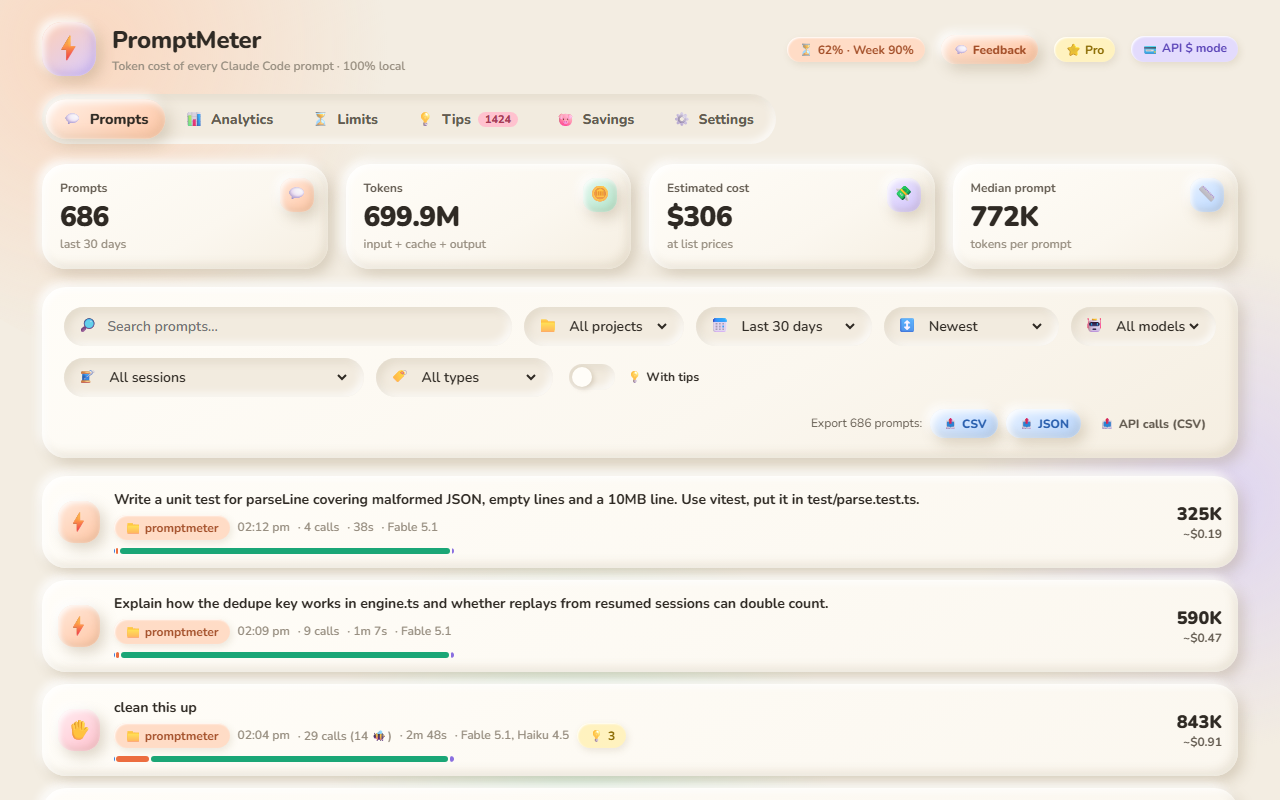Click promptmeter project tag on dedupe key prompt
This screenshot has height=800, width=1280.
pyautogui.click(x=173, y=632)
